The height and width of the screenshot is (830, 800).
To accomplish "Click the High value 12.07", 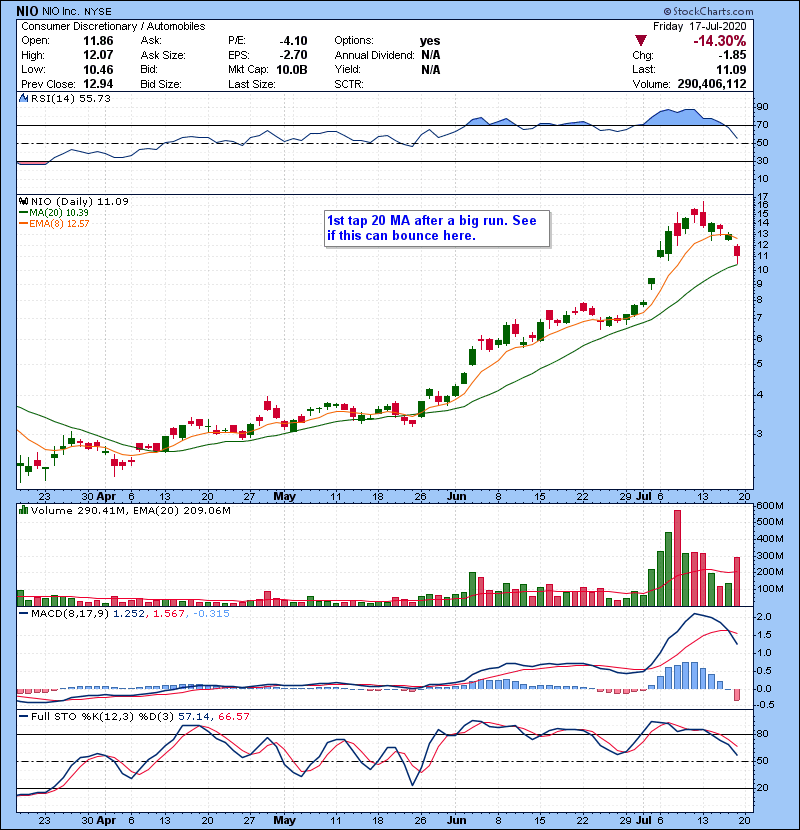I will pos(98,55).
